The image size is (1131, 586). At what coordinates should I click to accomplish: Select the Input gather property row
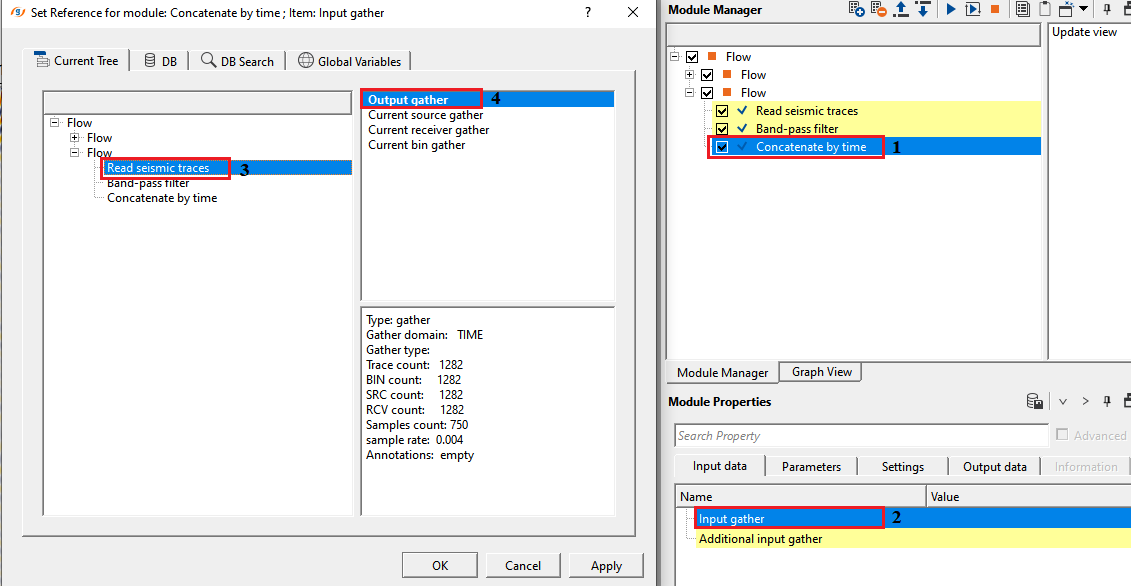click(913, 518)
